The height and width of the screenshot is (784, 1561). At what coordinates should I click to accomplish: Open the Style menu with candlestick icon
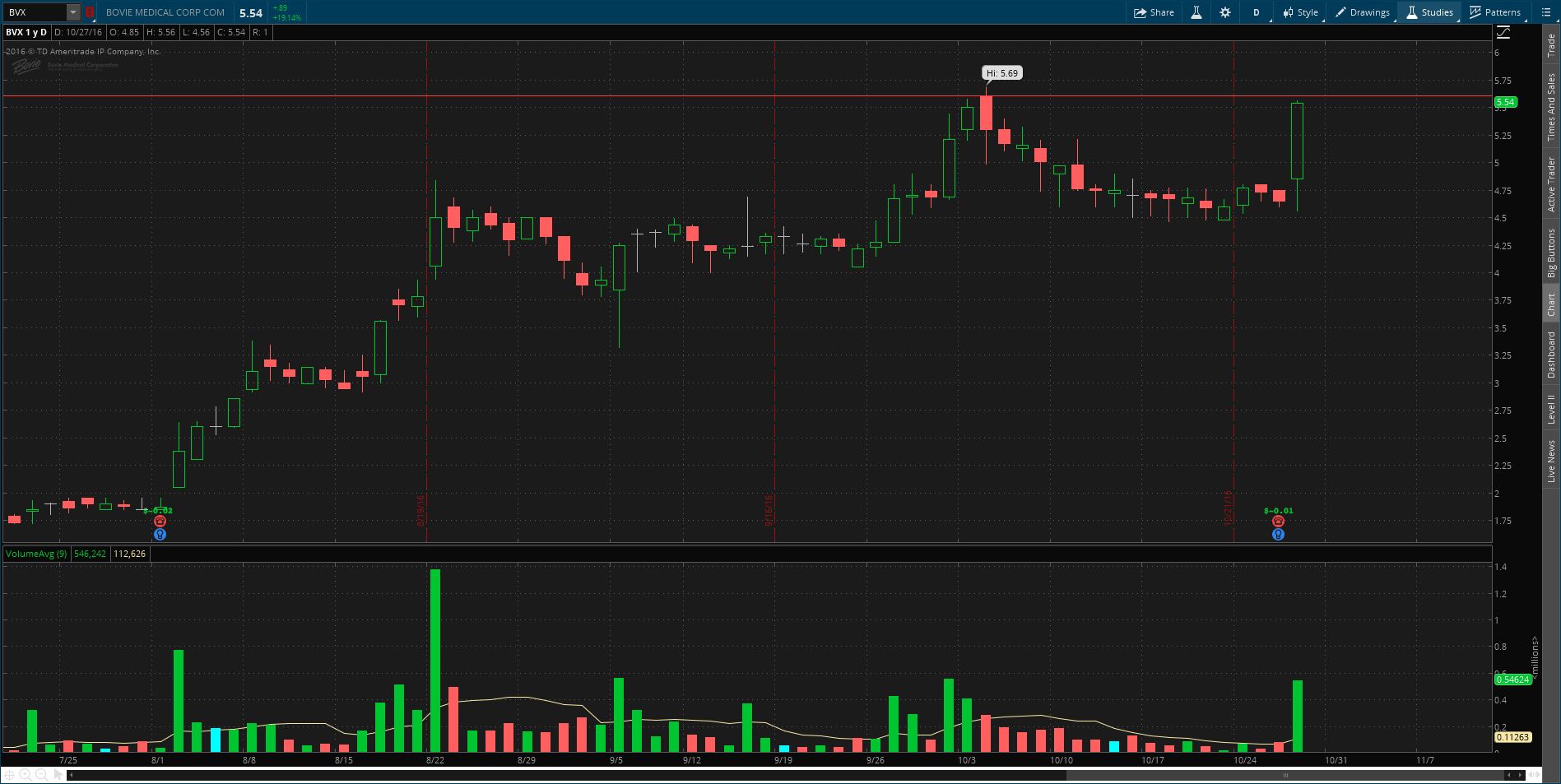(1300, 12)
